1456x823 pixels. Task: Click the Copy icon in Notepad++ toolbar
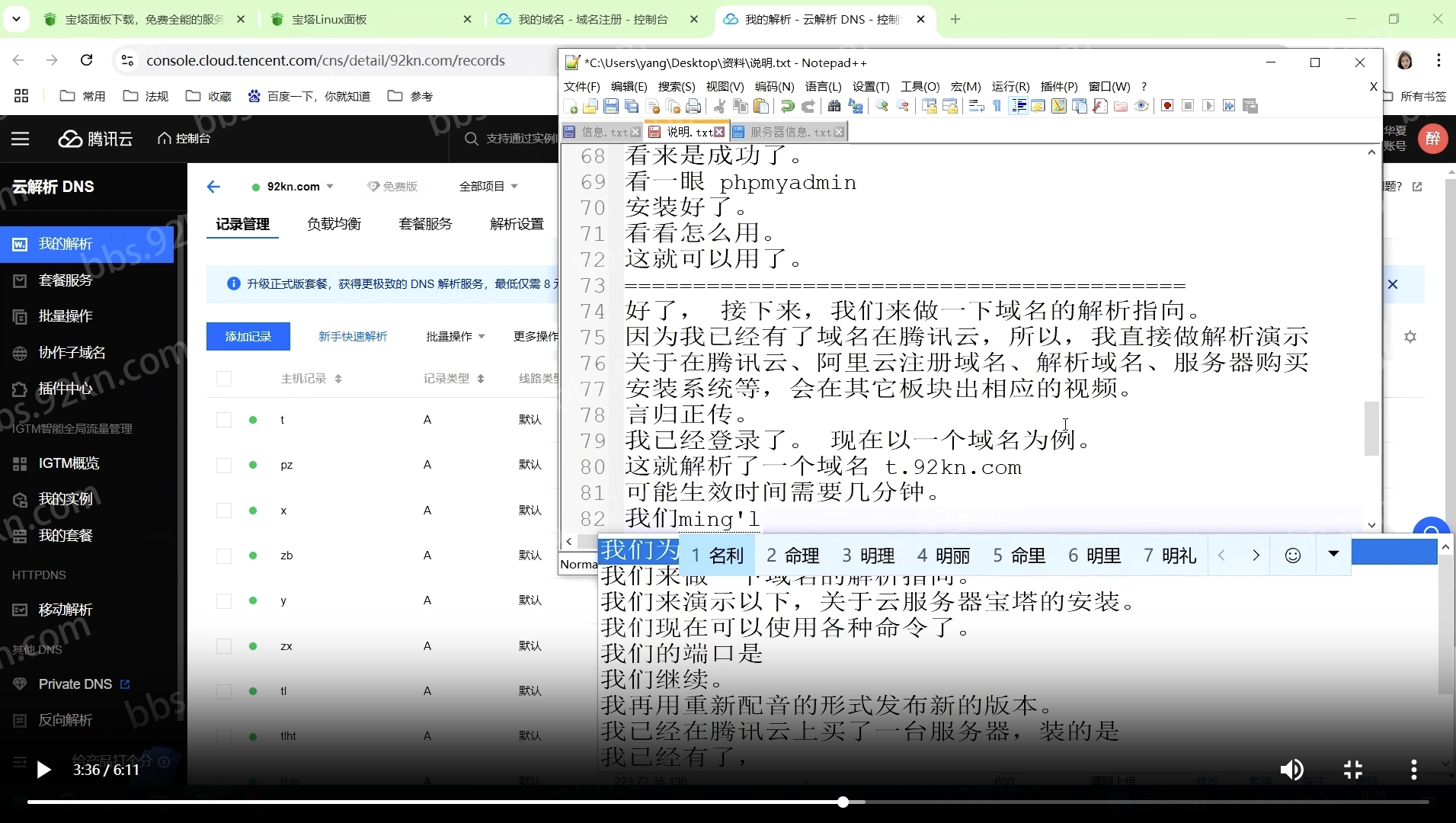coord(740,107)
